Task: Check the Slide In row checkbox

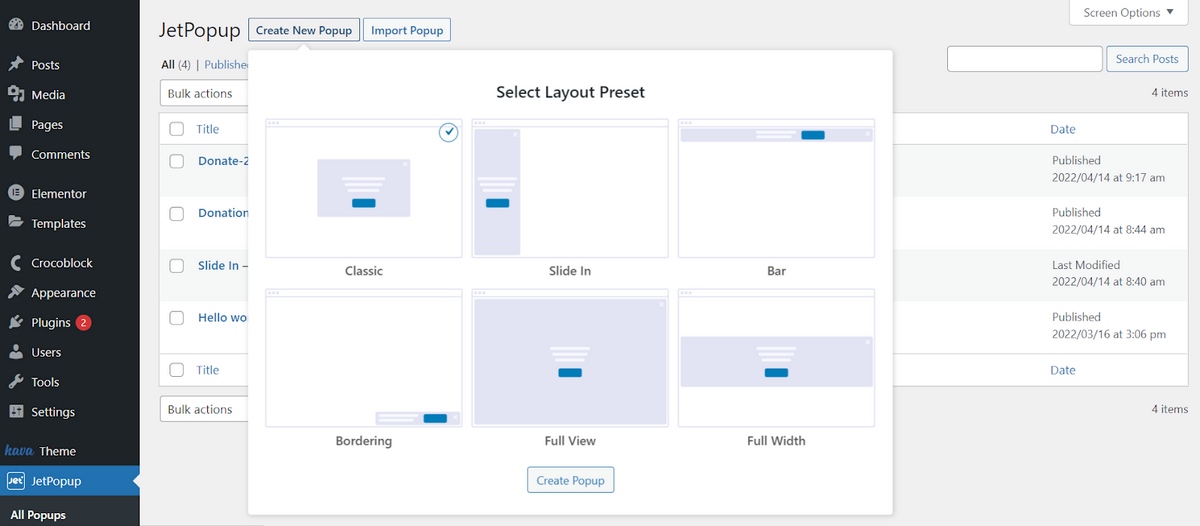Action: point(177,265)
